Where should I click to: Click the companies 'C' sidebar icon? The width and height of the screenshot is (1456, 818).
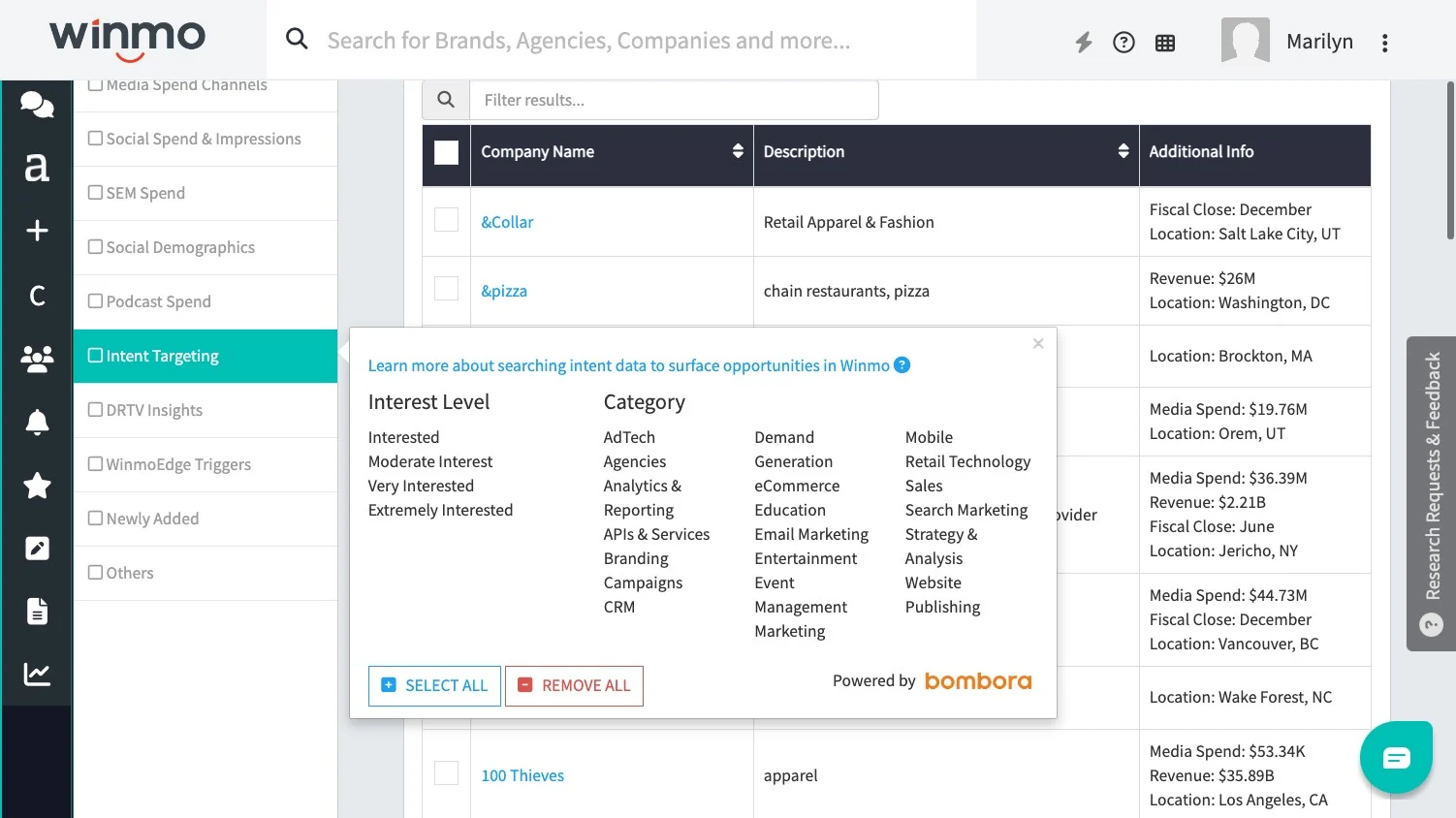click(37, 296)
